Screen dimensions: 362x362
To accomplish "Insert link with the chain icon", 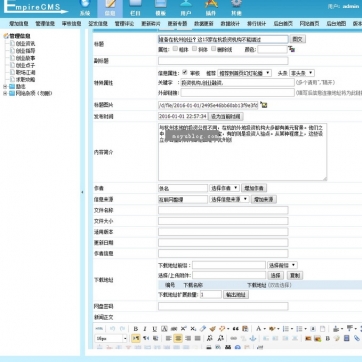I will [x=233, y=338].
